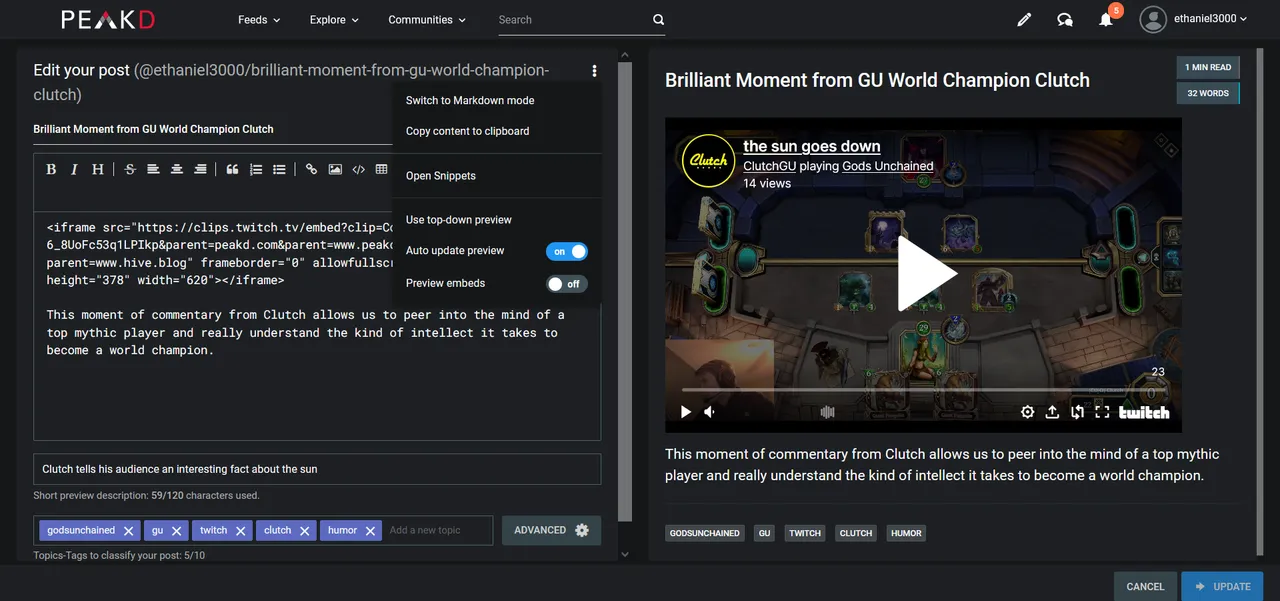The image size is (1280, 601).
Task: Insert an image via the picture icon
Action: (x=335, y=169)
